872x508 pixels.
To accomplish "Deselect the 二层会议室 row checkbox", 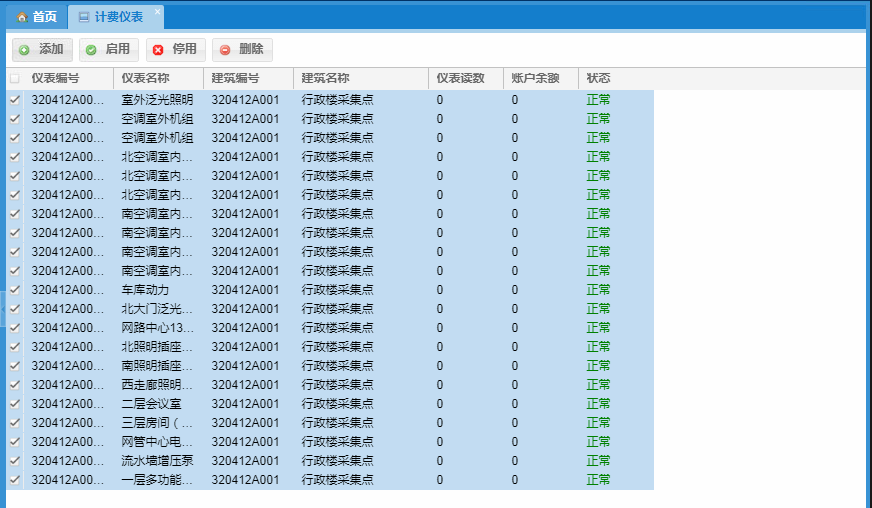I will [14, 404].
